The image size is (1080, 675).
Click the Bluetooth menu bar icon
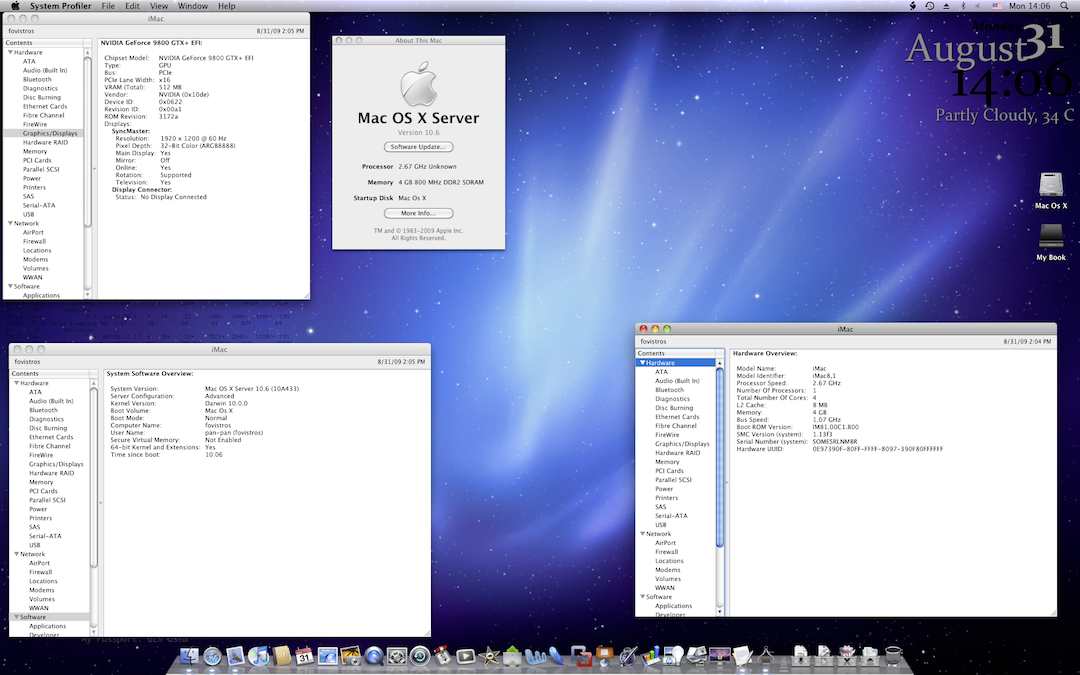tap(963, 6)
